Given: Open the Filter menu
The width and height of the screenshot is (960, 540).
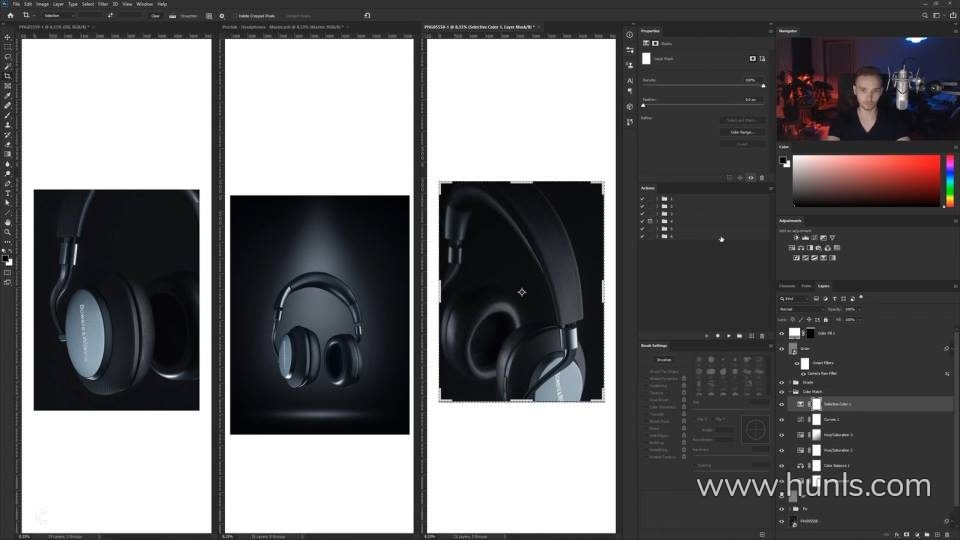Looking at the screenshot, I should (103, 4).
